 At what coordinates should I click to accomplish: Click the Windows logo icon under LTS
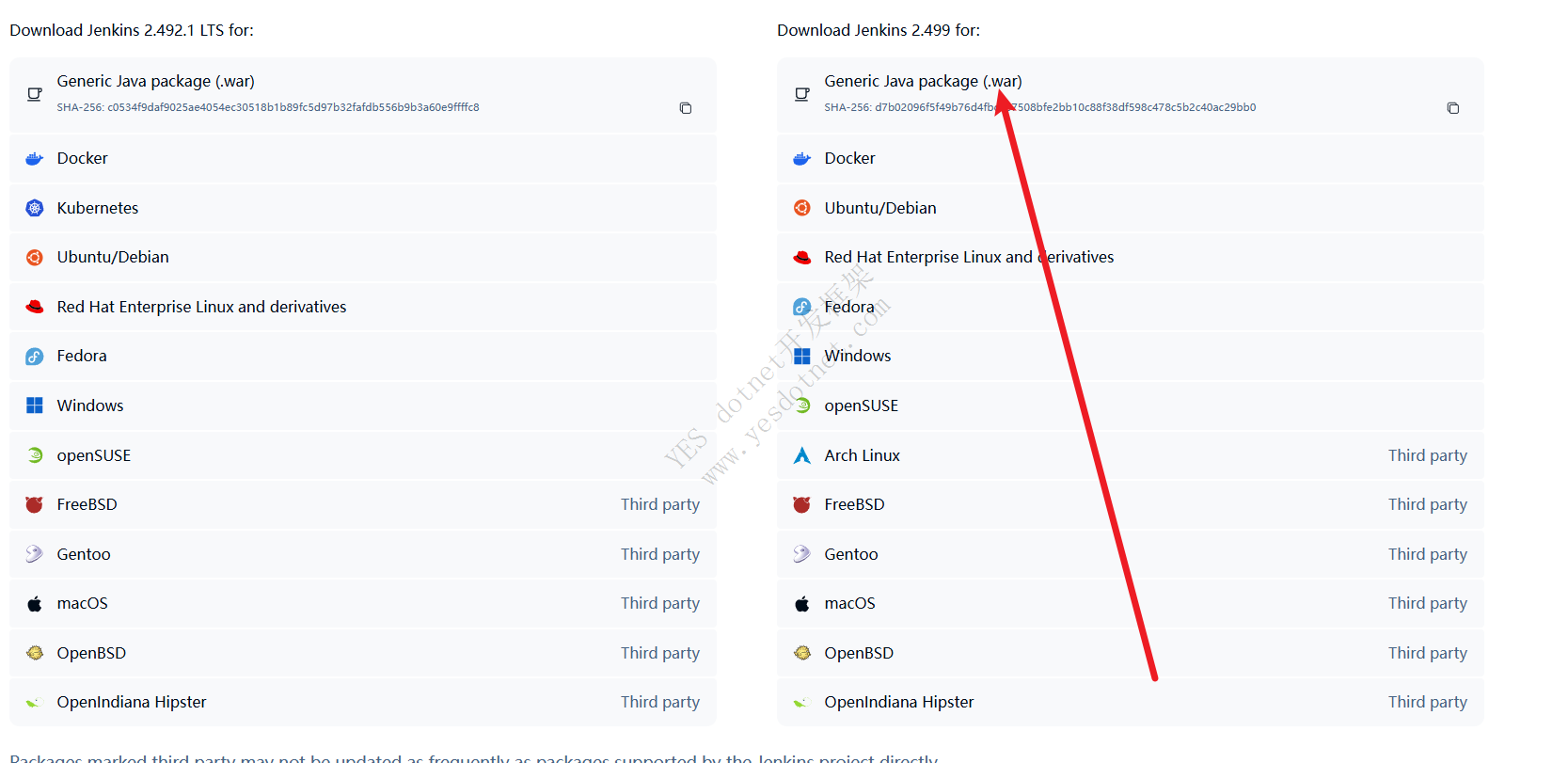click(35, 405)
